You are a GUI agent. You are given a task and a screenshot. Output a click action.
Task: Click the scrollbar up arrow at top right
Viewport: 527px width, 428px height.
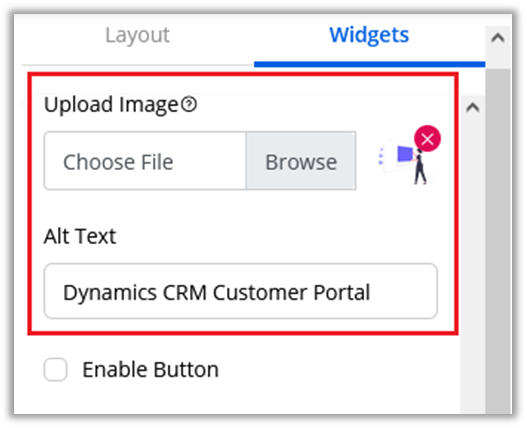[x=498, y=38]
